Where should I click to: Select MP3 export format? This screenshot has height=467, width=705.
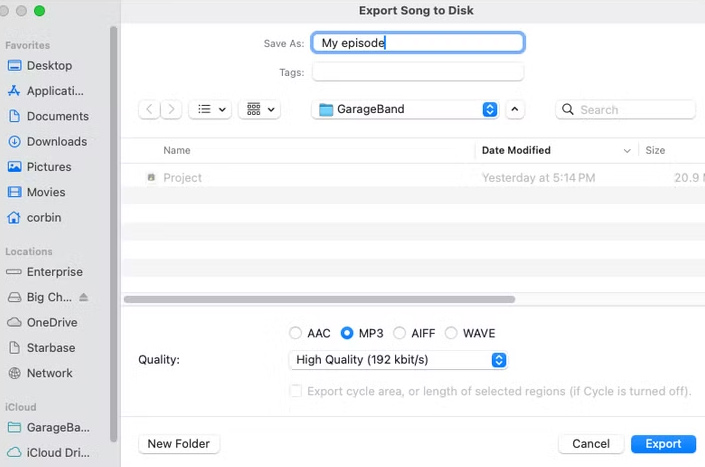coord(347,333)
